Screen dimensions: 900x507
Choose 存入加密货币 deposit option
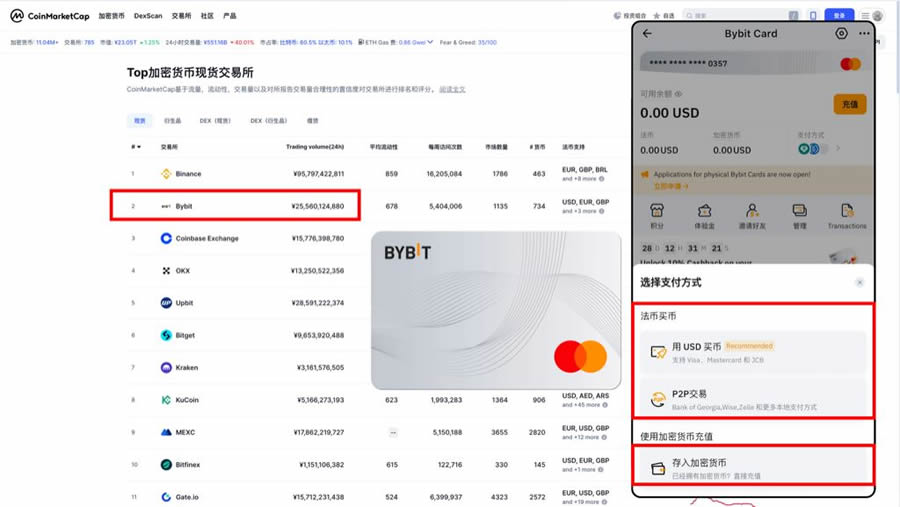752,468
